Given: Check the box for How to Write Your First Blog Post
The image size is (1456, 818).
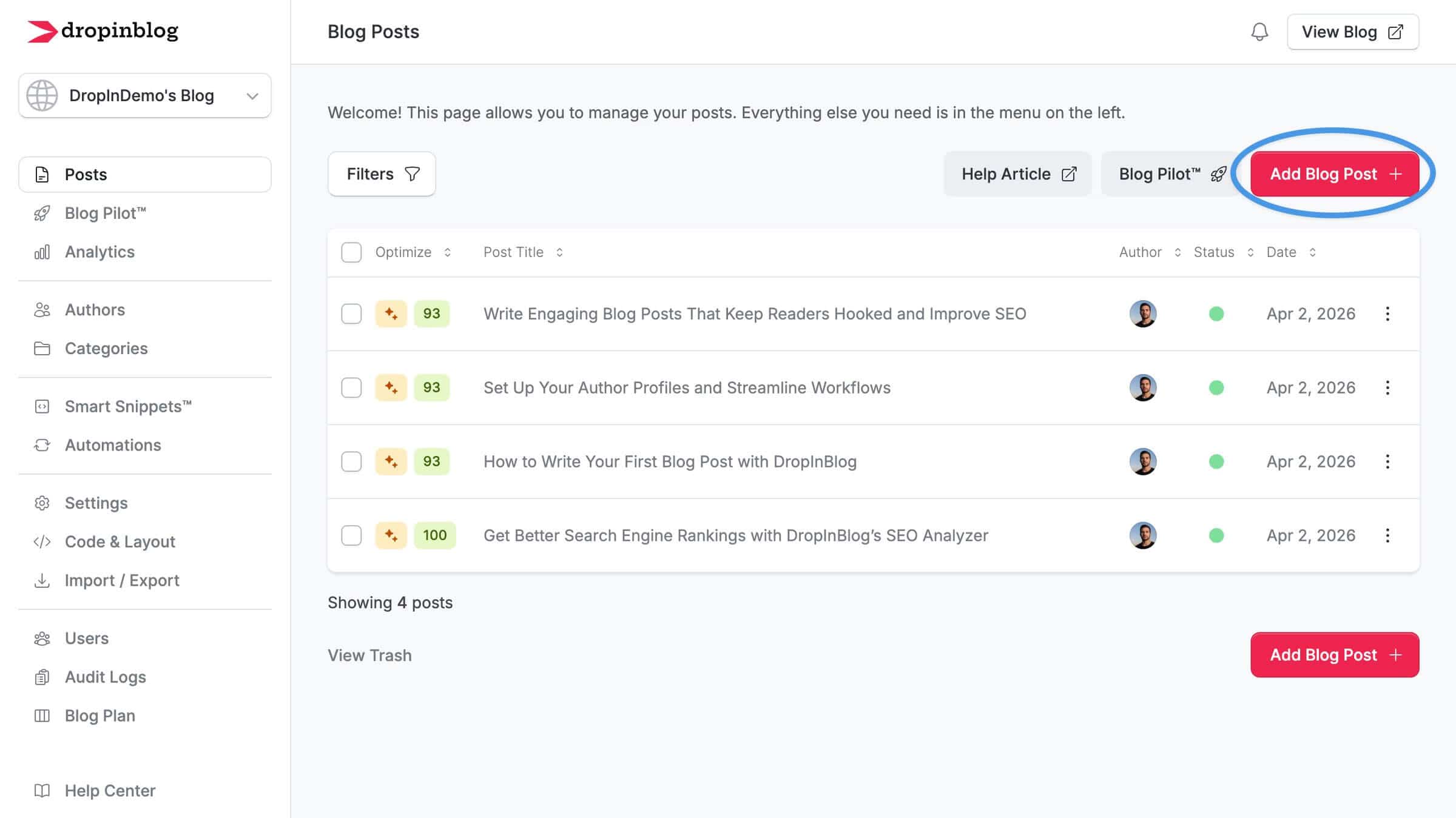Looking at the screenshot, I should pyautogui.click(x=351, y=461).
